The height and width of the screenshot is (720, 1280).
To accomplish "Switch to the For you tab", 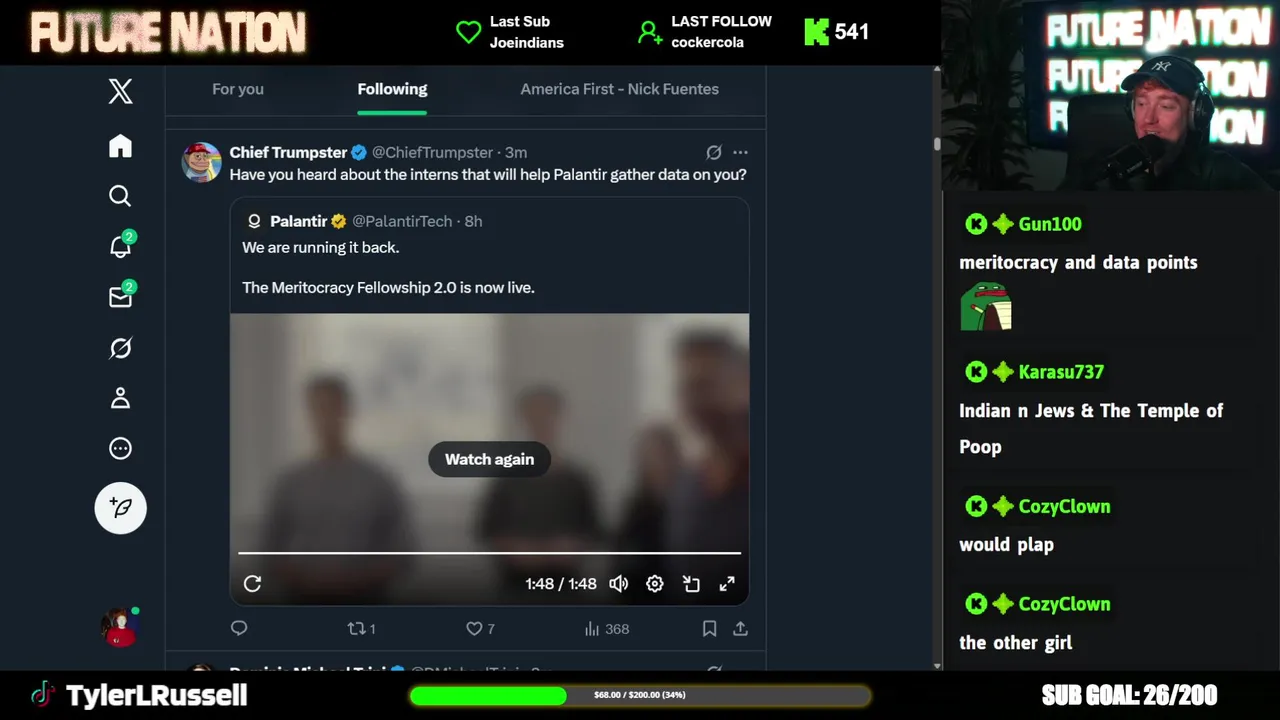I will [x=238, y=89].
